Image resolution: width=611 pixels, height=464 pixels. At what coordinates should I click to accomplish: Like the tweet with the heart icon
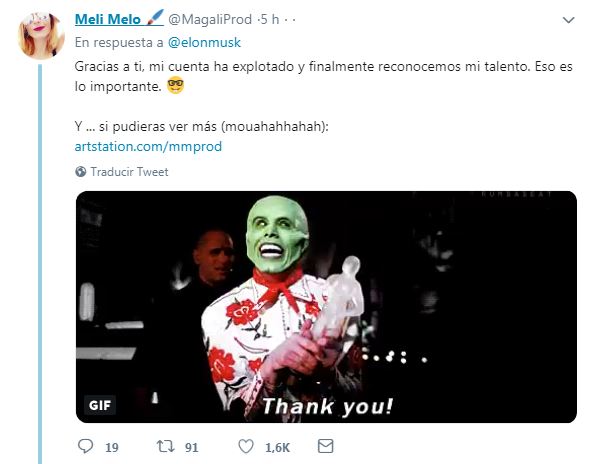(x=243, y=446)
